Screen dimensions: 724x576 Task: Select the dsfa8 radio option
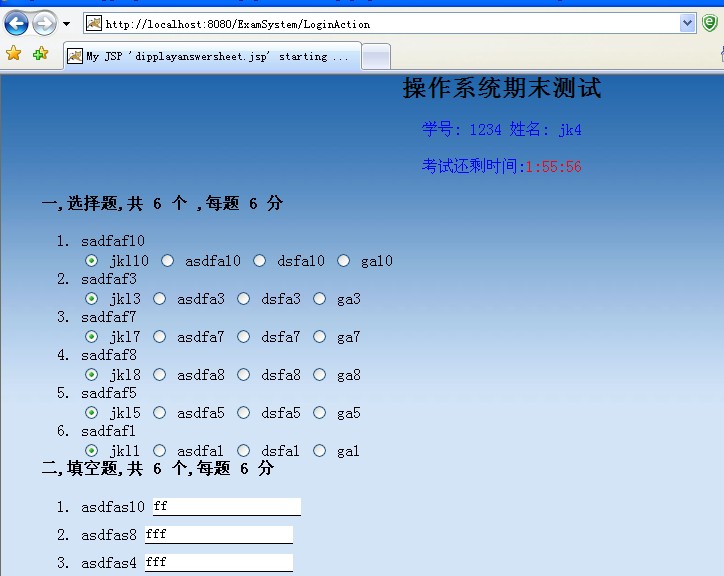tap(243, 375)
